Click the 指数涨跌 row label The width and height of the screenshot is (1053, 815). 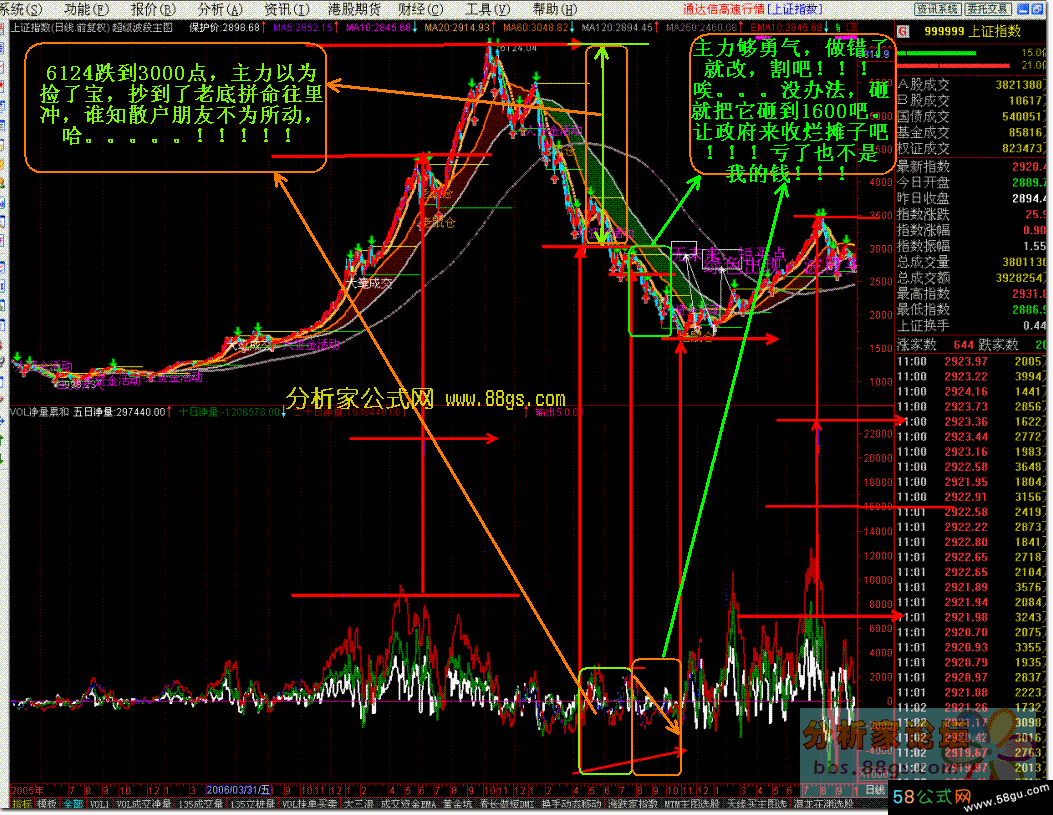coord(923,215)
